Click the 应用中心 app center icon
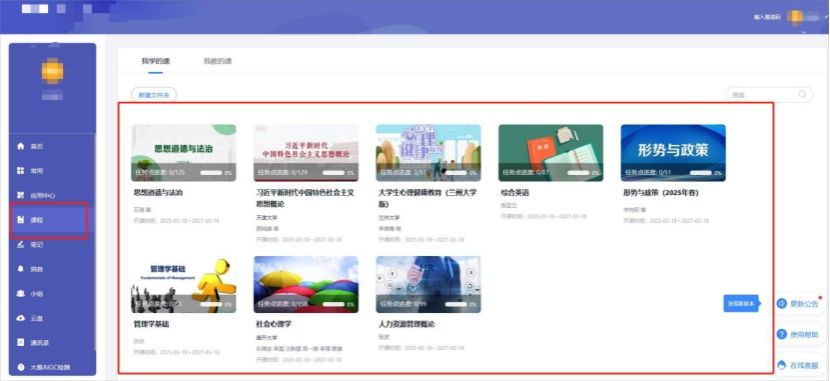 (21, 195)
